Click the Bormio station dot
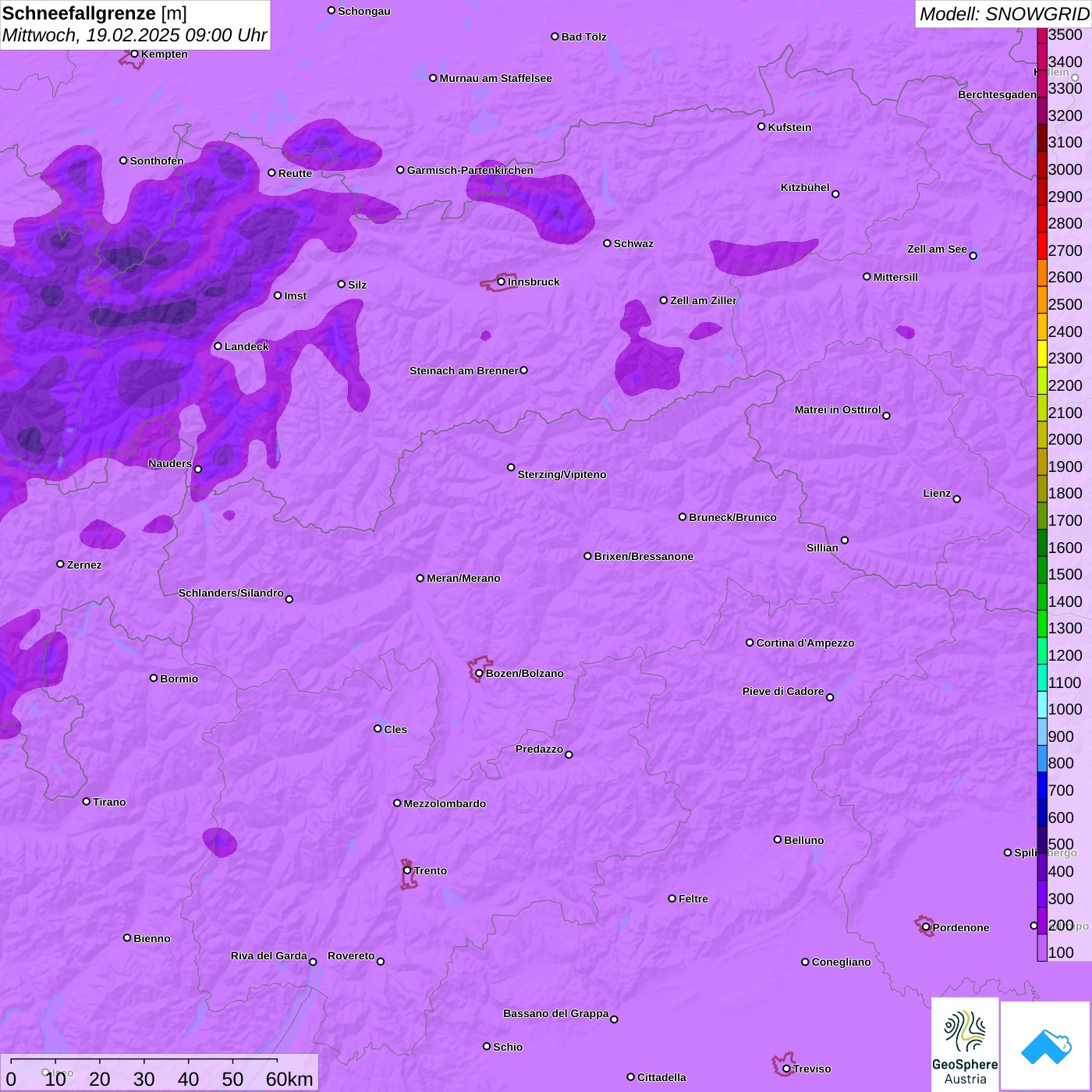The height and width of the screenshot is (1092, 1092). [154, 678]
